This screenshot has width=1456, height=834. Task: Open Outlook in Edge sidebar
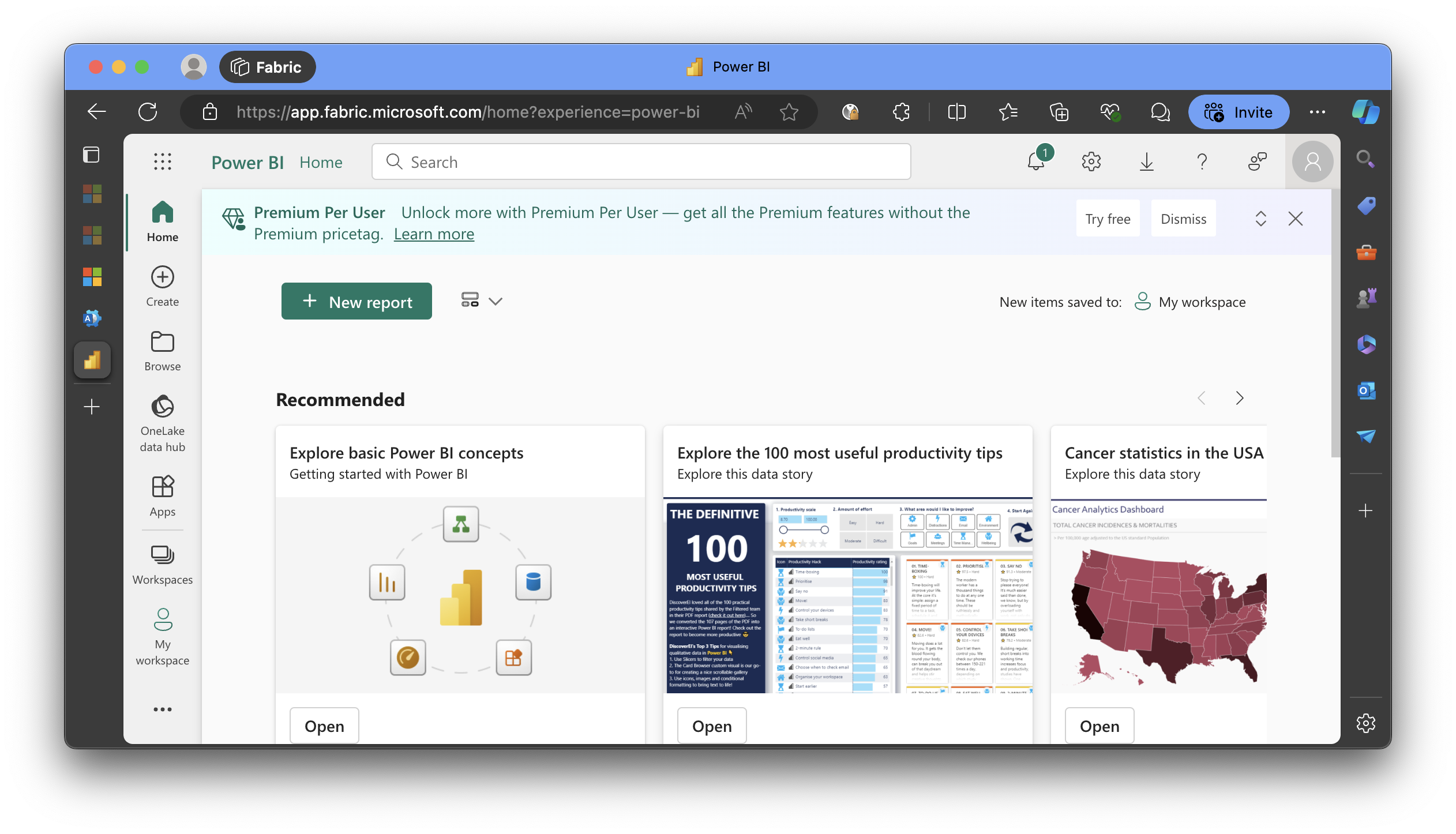coord(1366,390)
